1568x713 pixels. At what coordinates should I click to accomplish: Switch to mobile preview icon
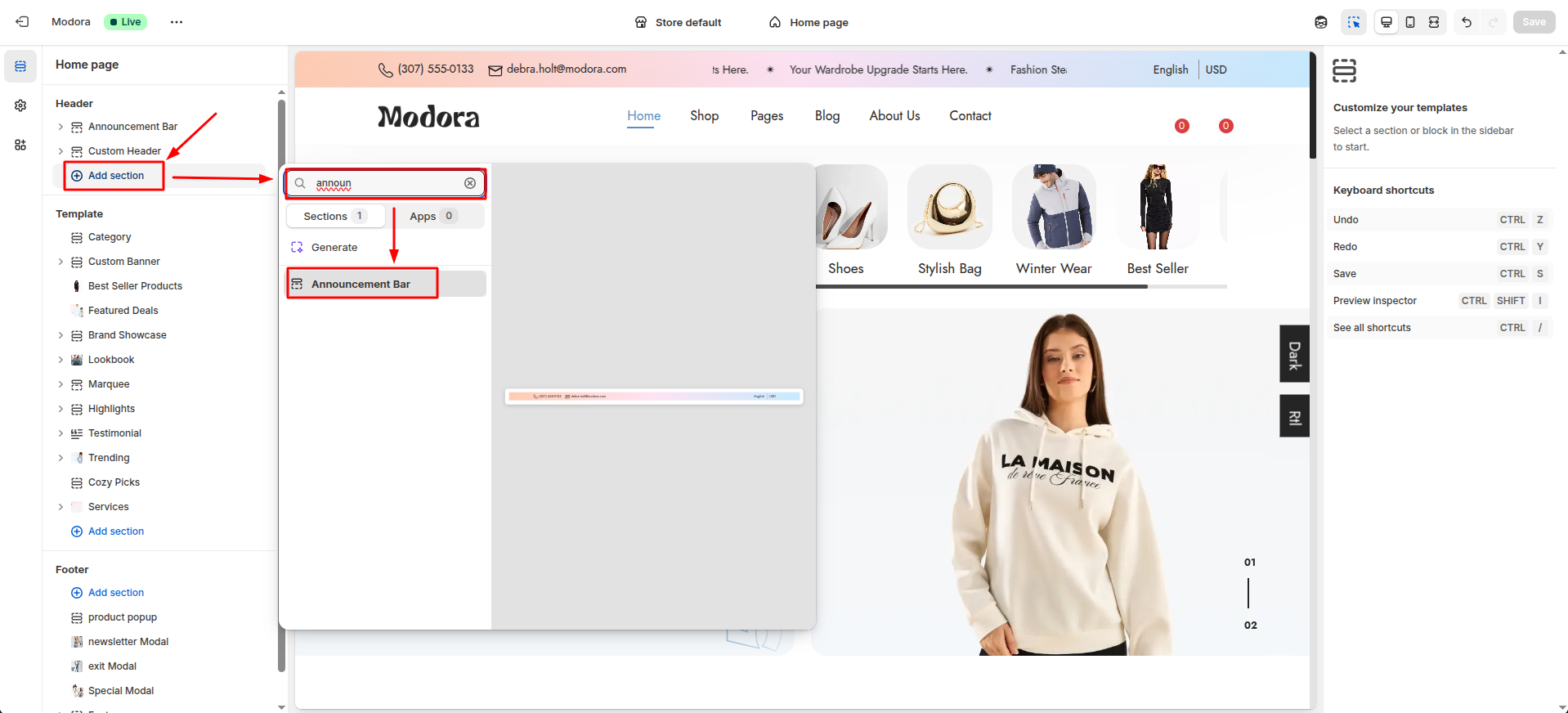1410,22
